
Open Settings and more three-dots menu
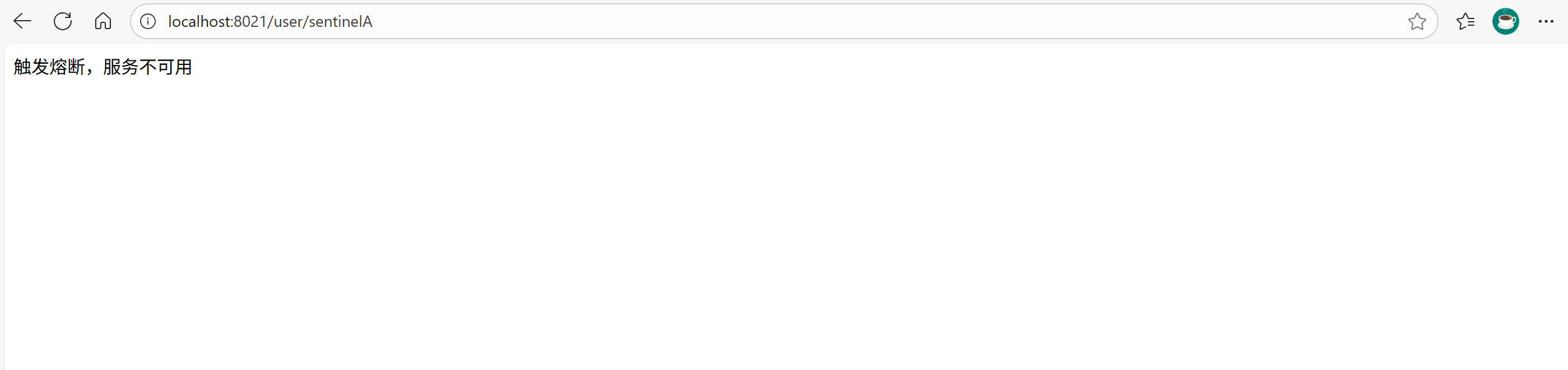[x=1546, y=21]
